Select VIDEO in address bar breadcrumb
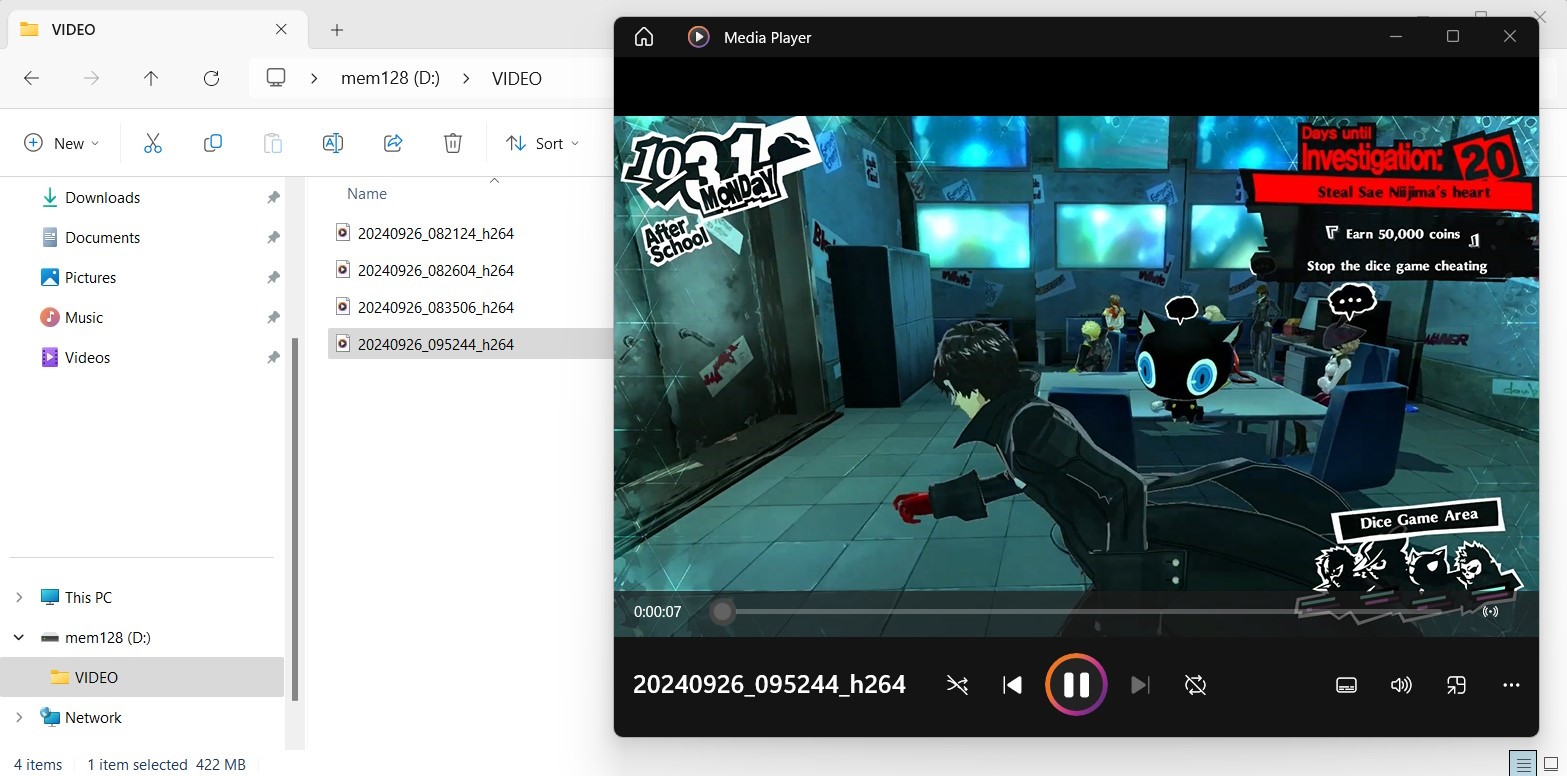 [x=517, y=78]
